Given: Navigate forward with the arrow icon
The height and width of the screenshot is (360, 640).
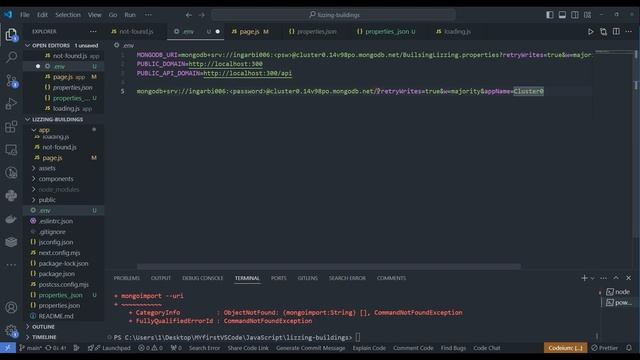Looking at the screenshot, I should [202, 15].
